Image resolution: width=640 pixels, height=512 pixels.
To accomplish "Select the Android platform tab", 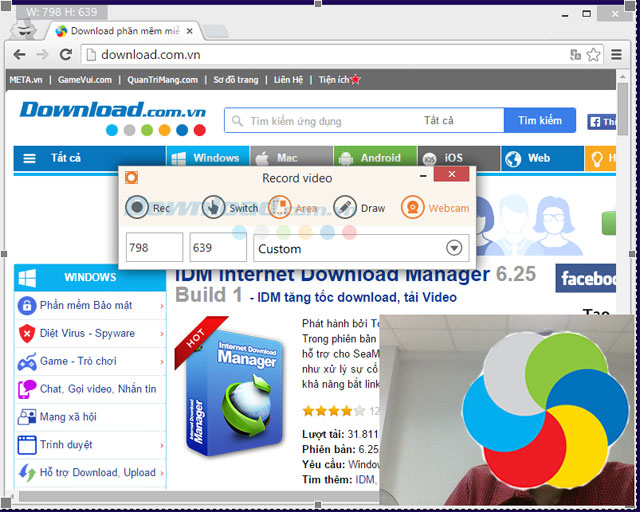I will tap(375, 158).
